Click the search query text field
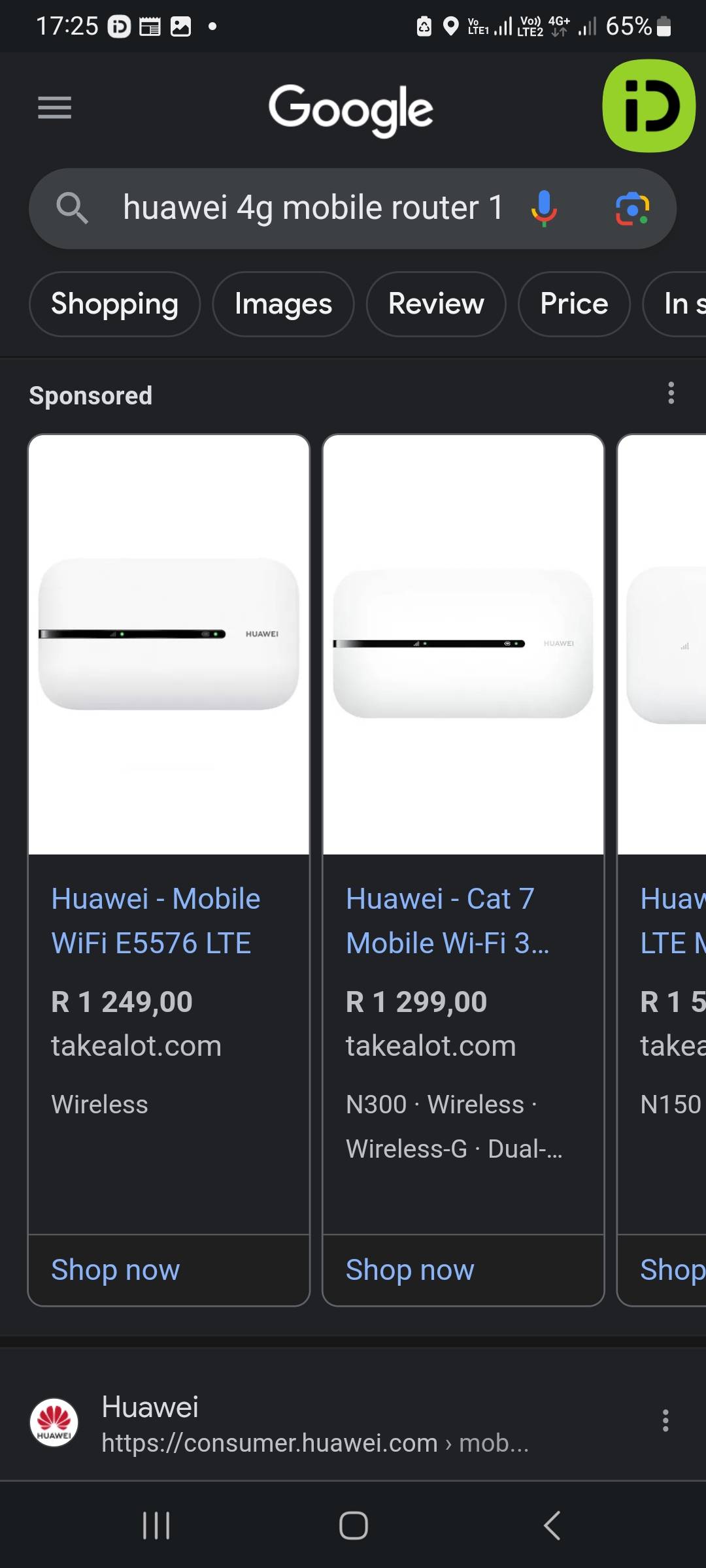The width and height of the screenshot is (706, 1568). [312, 208]
